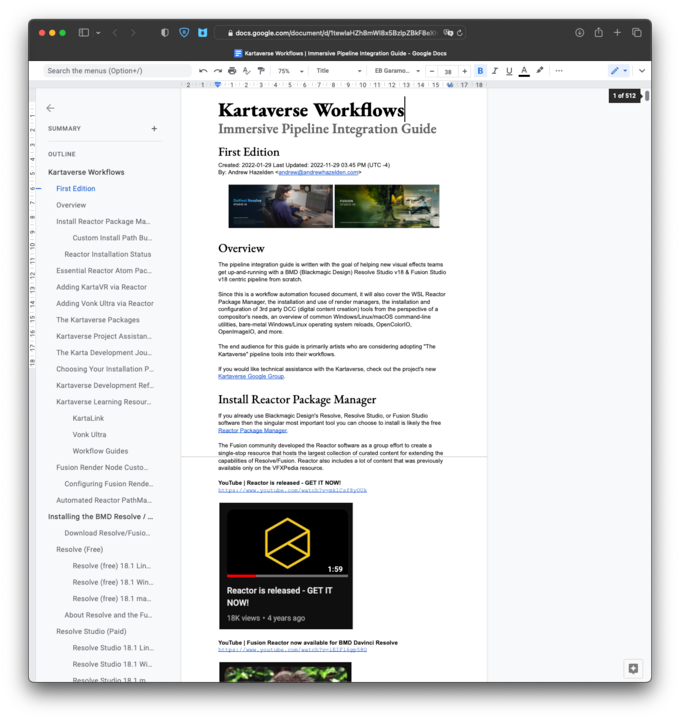Collapse the menus with the chevron icon
Viewport: 680px width, 720px height.
(642, 71)
